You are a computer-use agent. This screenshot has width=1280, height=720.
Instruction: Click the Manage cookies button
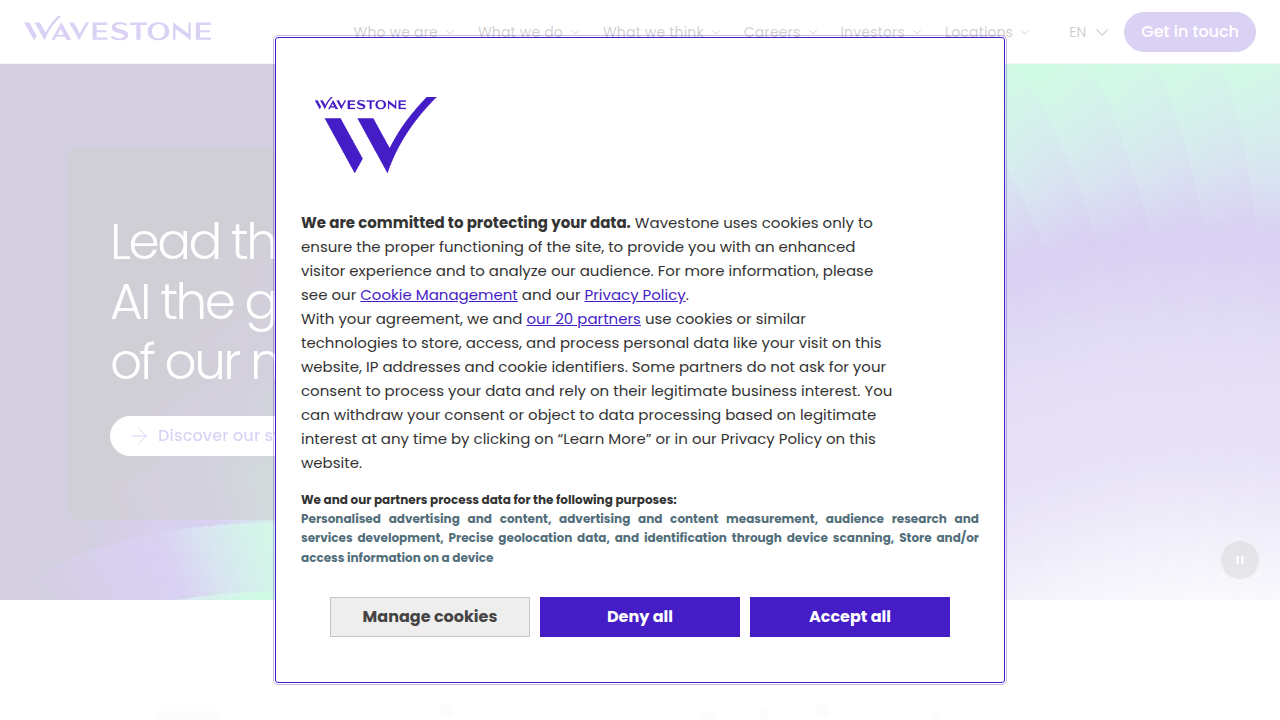pos(430,617)
